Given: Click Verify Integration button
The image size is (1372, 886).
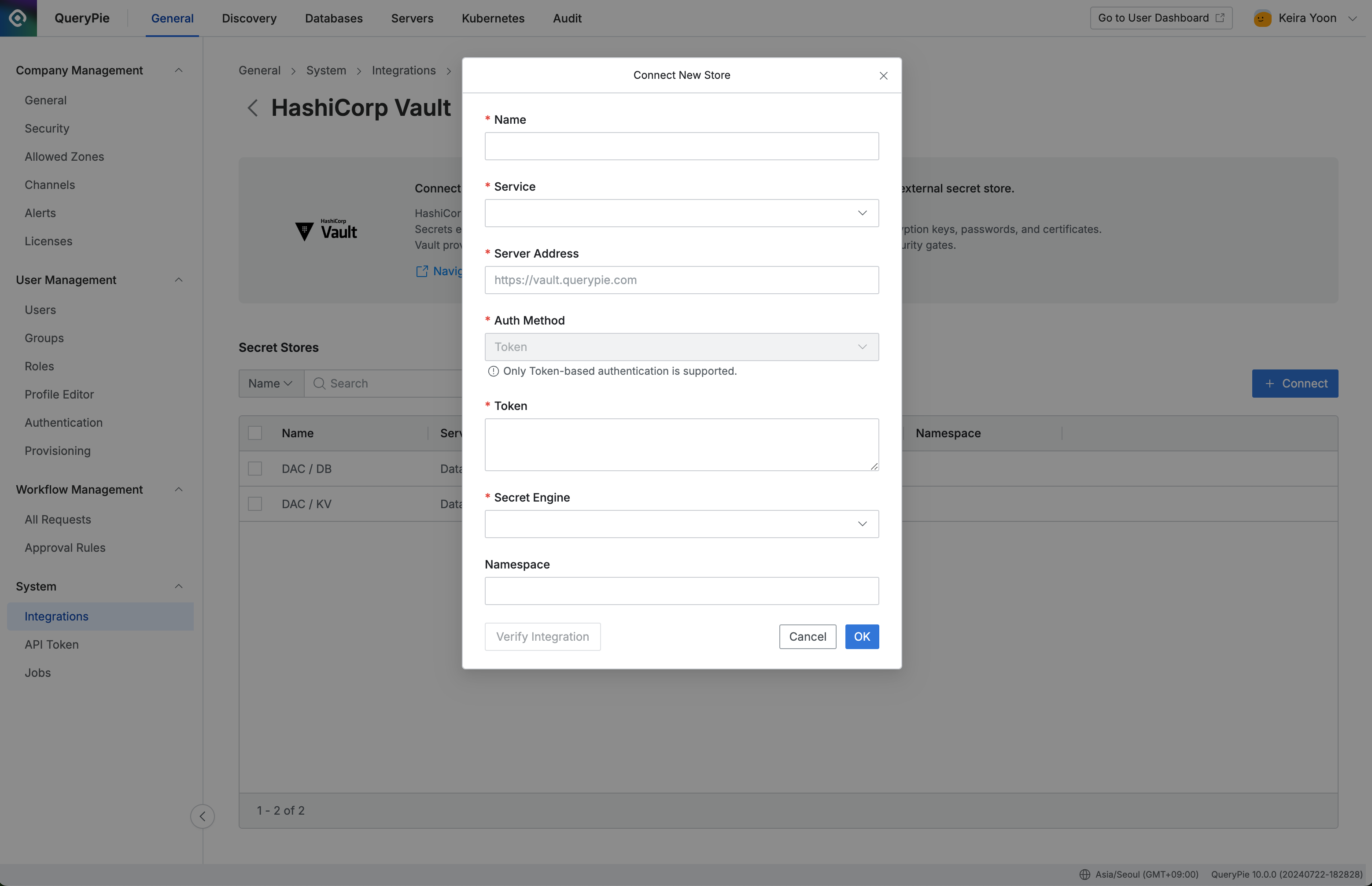Looking at the screenshot, I should pyautogui.click(x=542, y=636).
